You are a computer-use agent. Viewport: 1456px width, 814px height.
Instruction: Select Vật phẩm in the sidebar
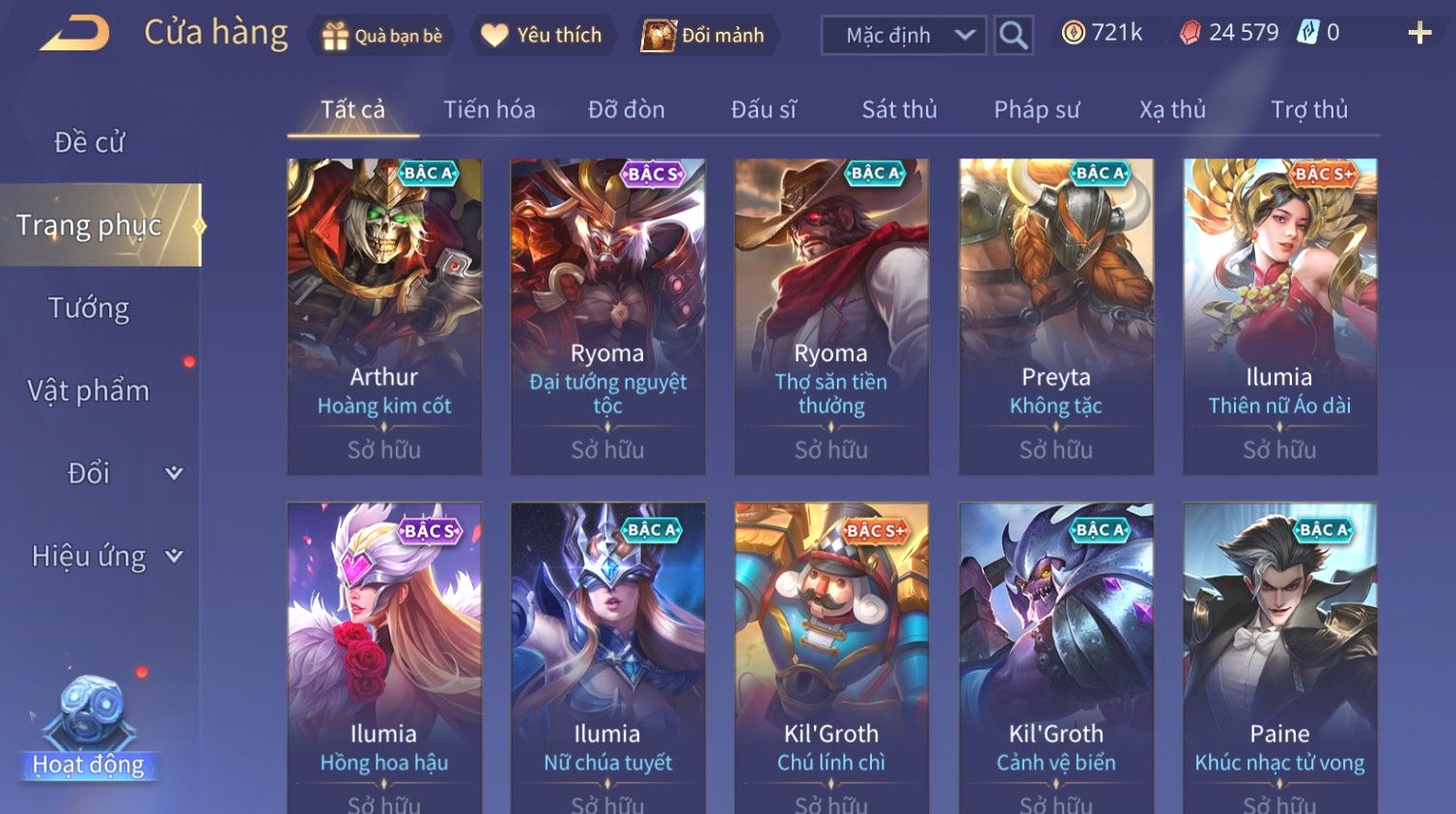click(89, 390)
